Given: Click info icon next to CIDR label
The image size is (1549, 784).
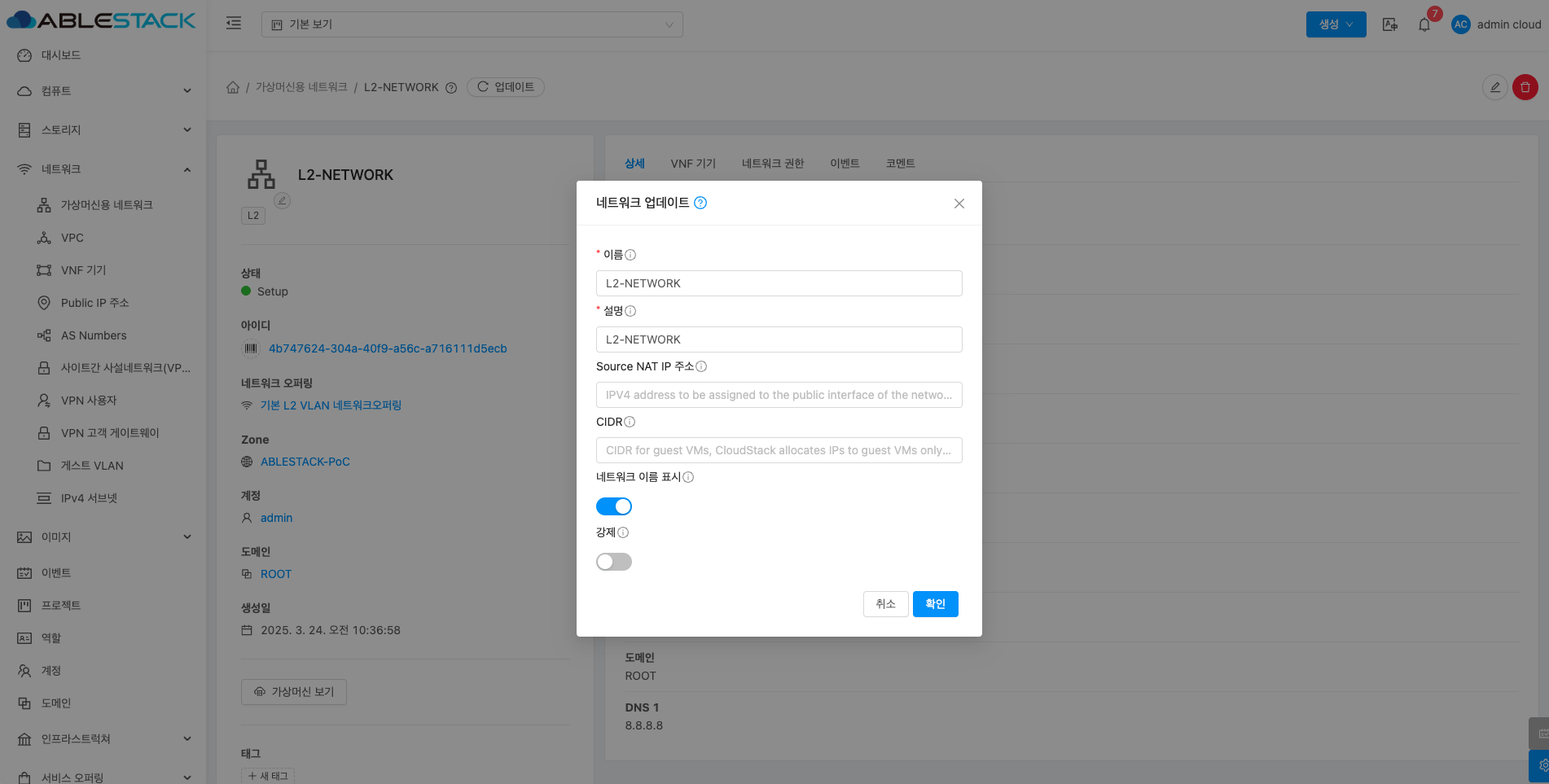Looking at the screenshot, I should (x=630, y=422).
